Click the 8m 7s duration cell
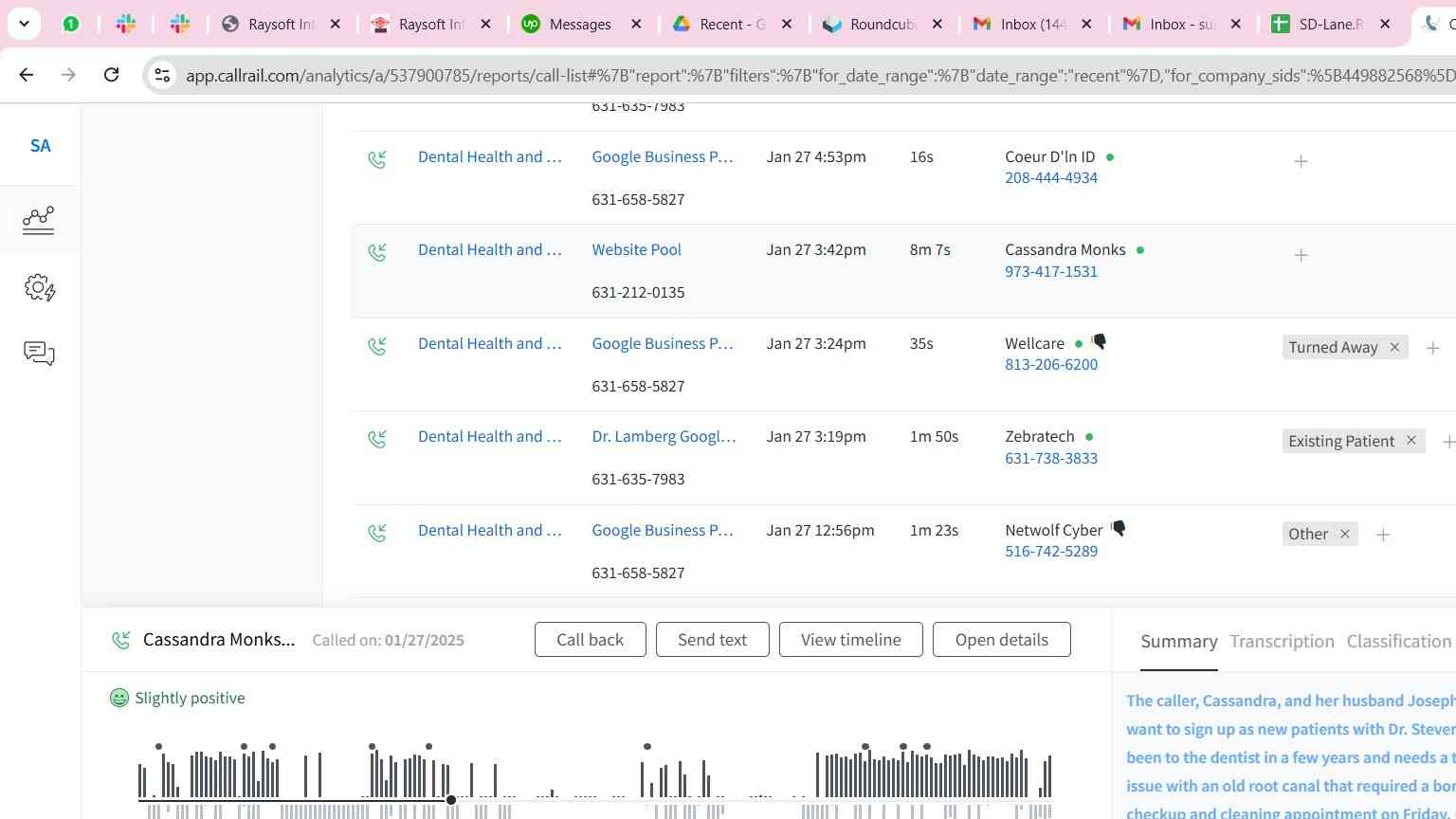Image resolution: width=1456 pixels, height=819 pixels. pos(930,250)
